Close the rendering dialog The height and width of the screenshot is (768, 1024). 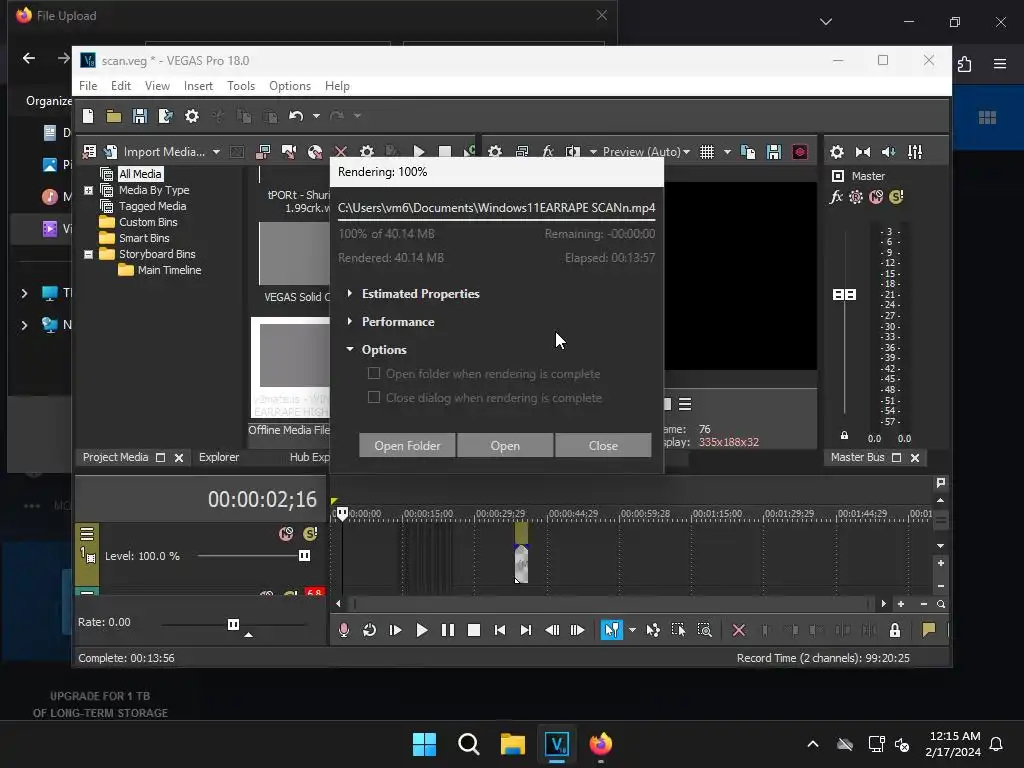[x=603, y=445]
